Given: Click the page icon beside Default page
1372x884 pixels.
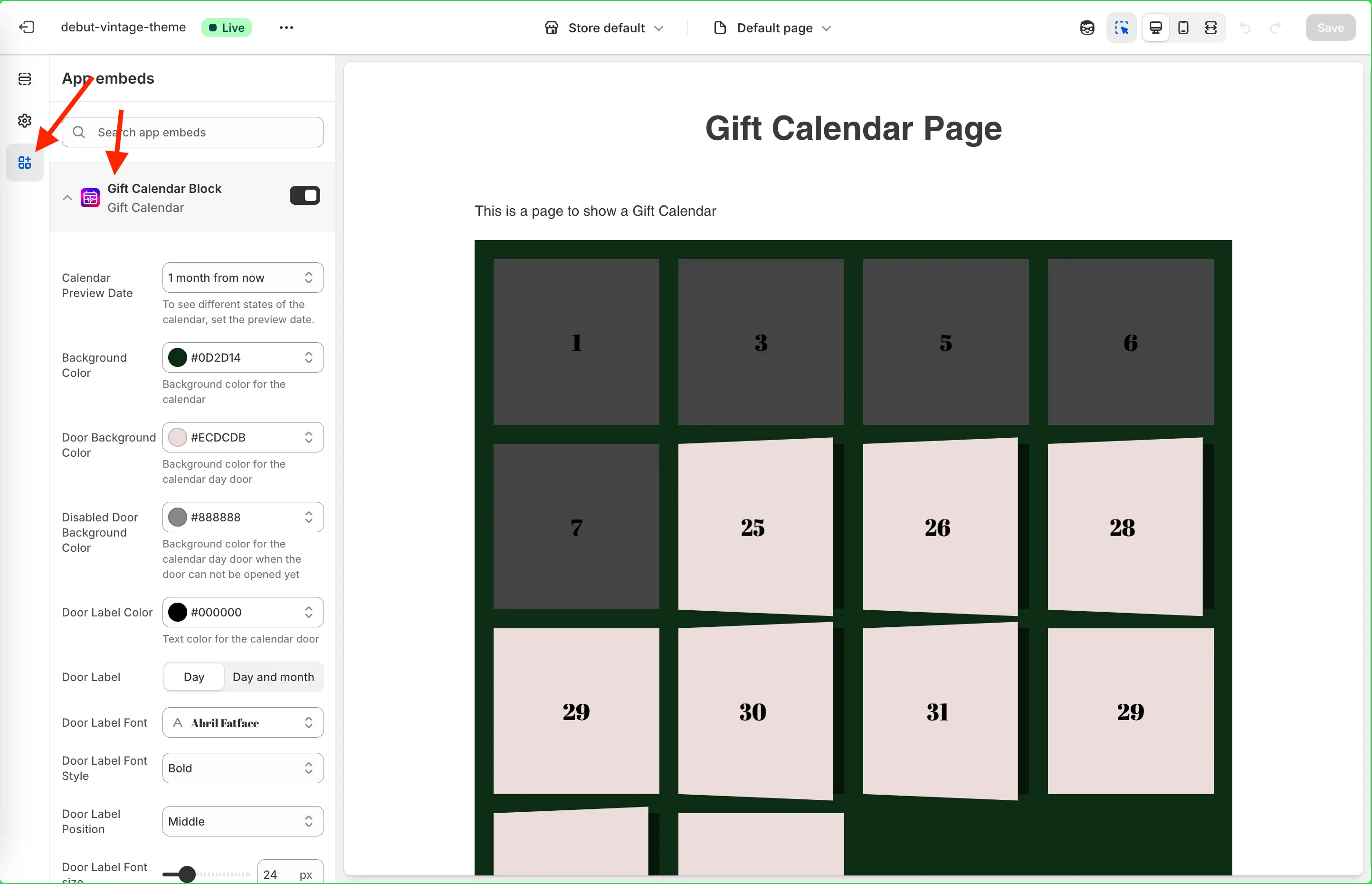Looking at the screenshot, I should (x=720, y=28).
